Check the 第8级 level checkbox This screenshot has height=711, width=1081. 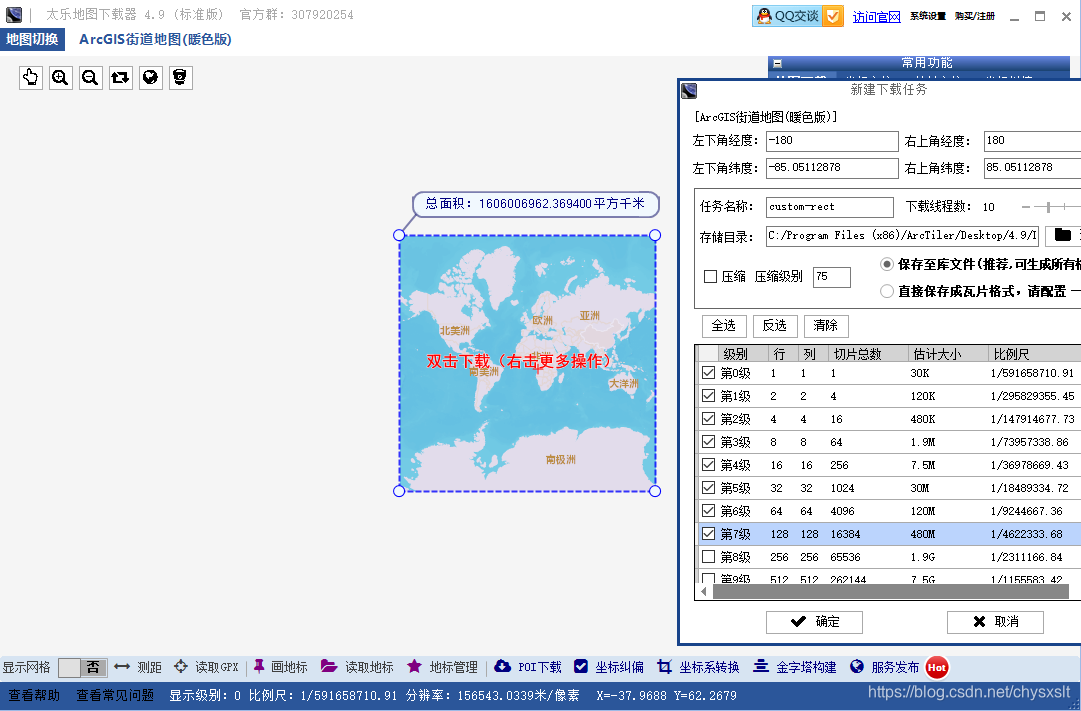(x=708, y=556)
